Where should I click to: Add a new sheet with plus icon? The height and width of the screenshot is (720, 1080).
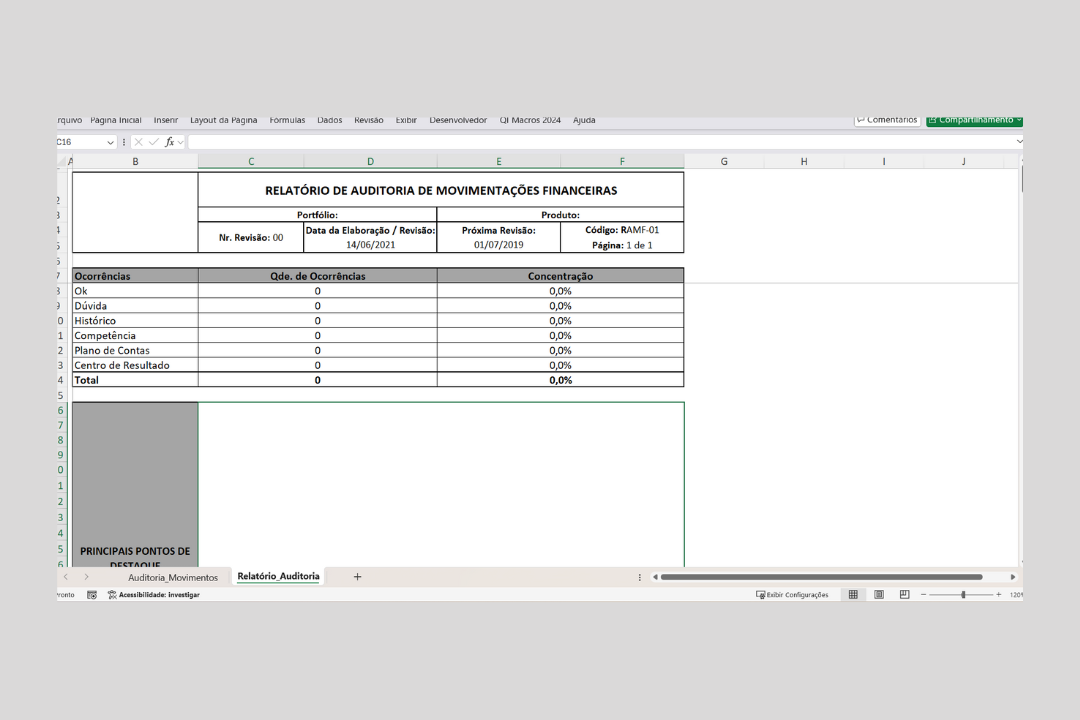(357, 577)
